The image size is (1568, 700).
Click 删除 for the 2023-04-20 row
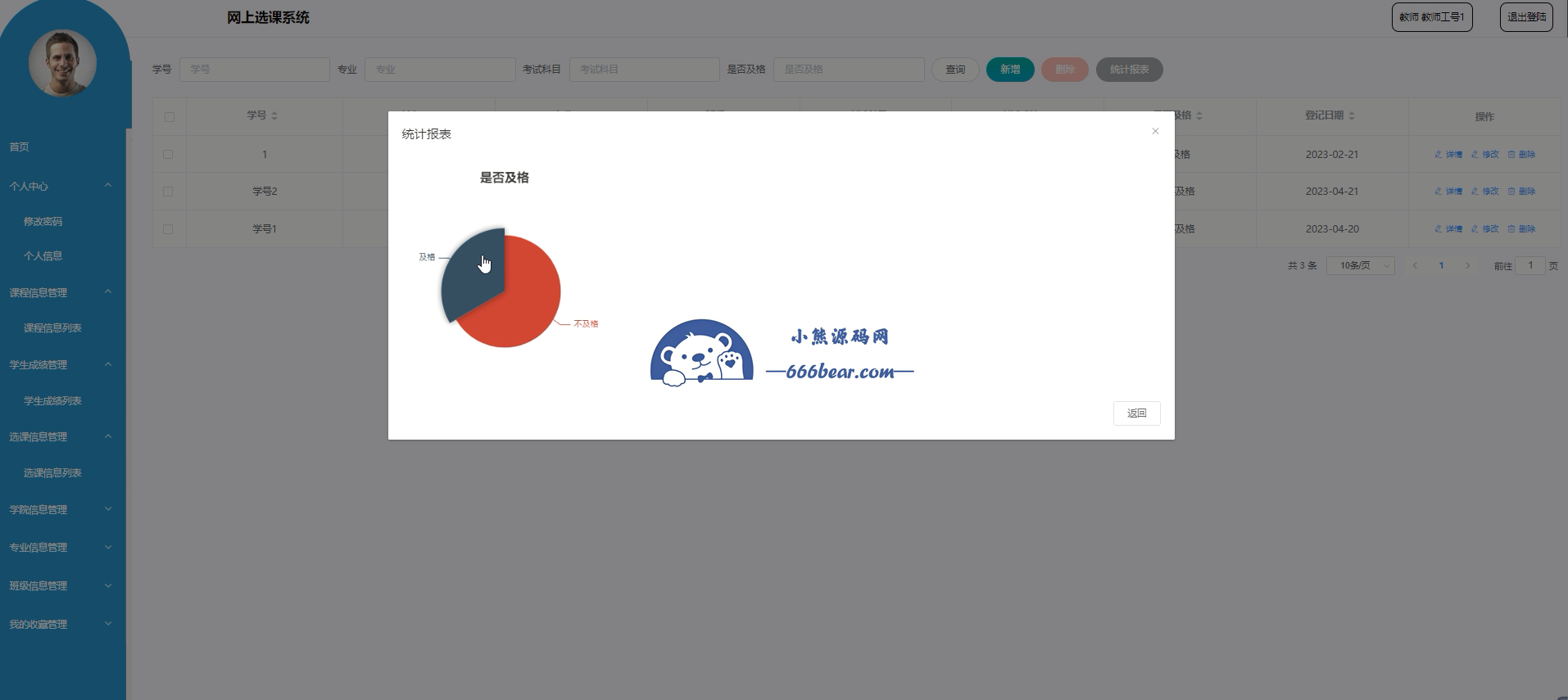point(1521,229)
